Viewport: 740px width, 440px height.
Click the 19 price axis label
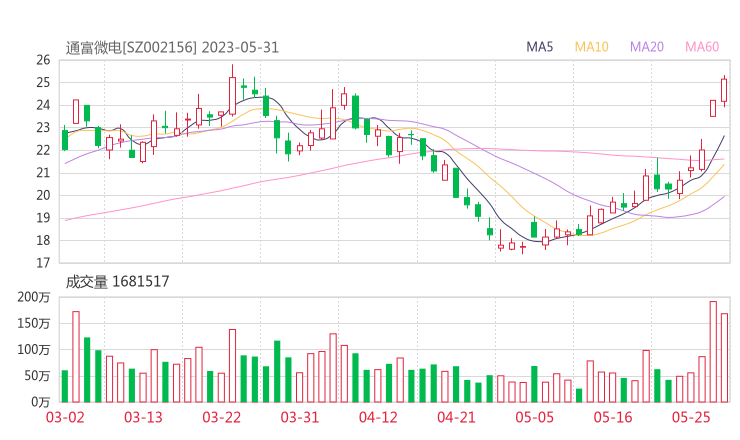pyautogui.click(x=43, y=218)
